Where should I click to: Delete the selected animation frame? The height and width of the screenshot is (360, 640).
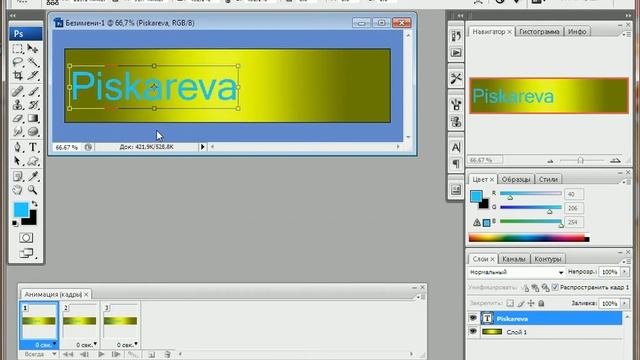point(167,354)
